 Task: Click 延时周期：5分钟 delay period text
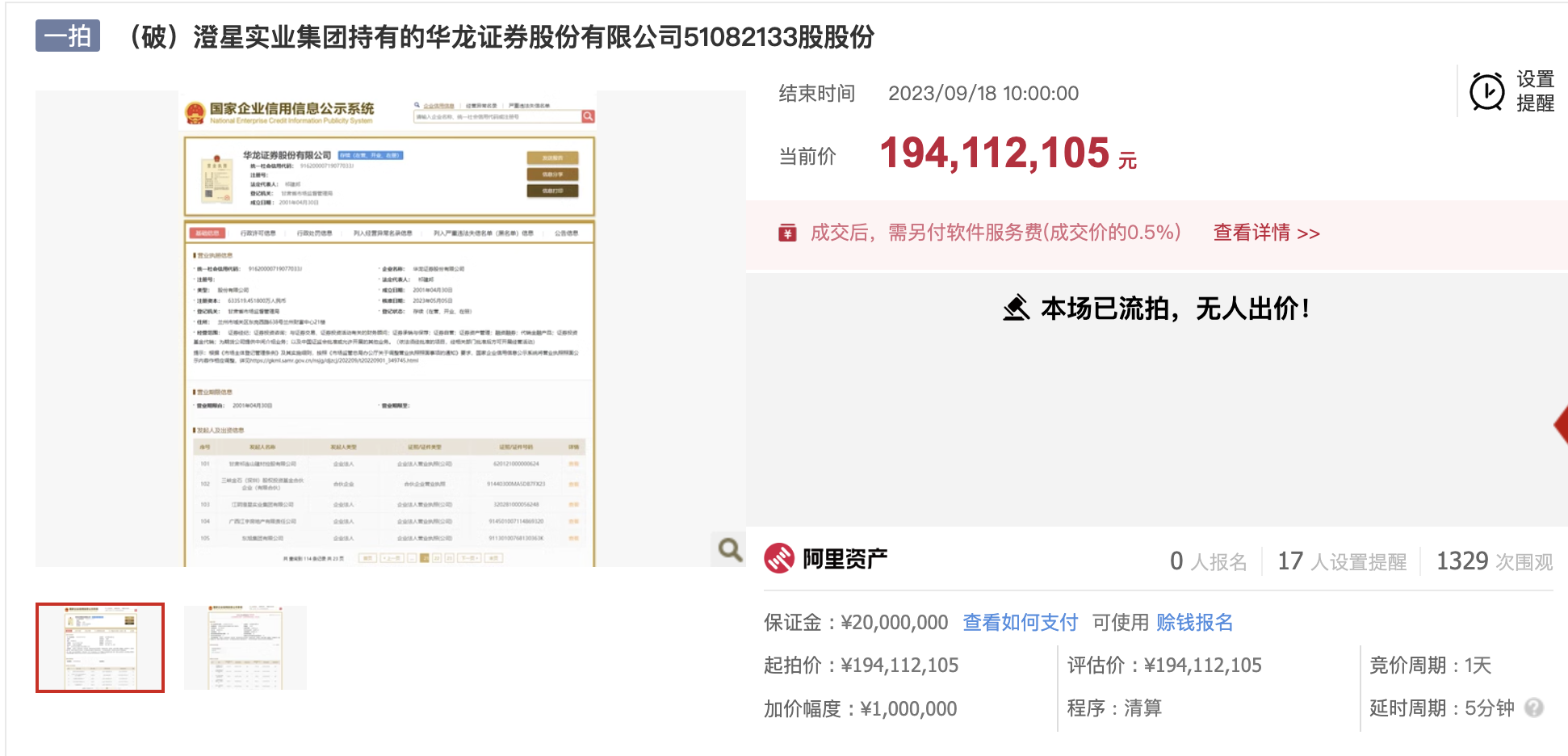[x=1442, y=708]
